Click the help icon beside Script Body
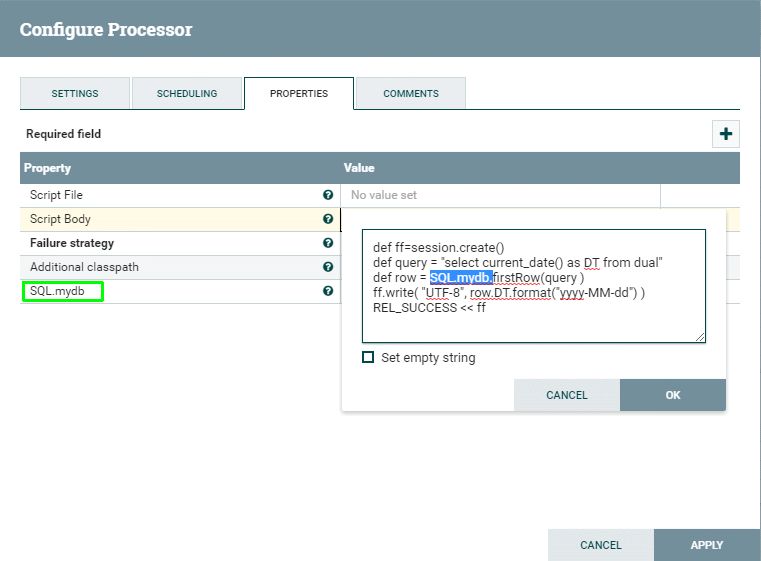 click(x=328, y=219)
